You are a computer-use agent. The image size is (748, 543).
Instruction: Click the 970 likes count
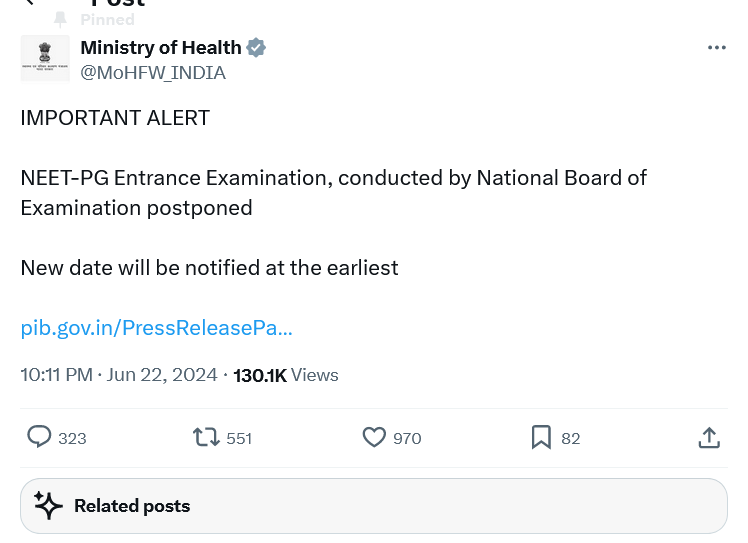407,439
